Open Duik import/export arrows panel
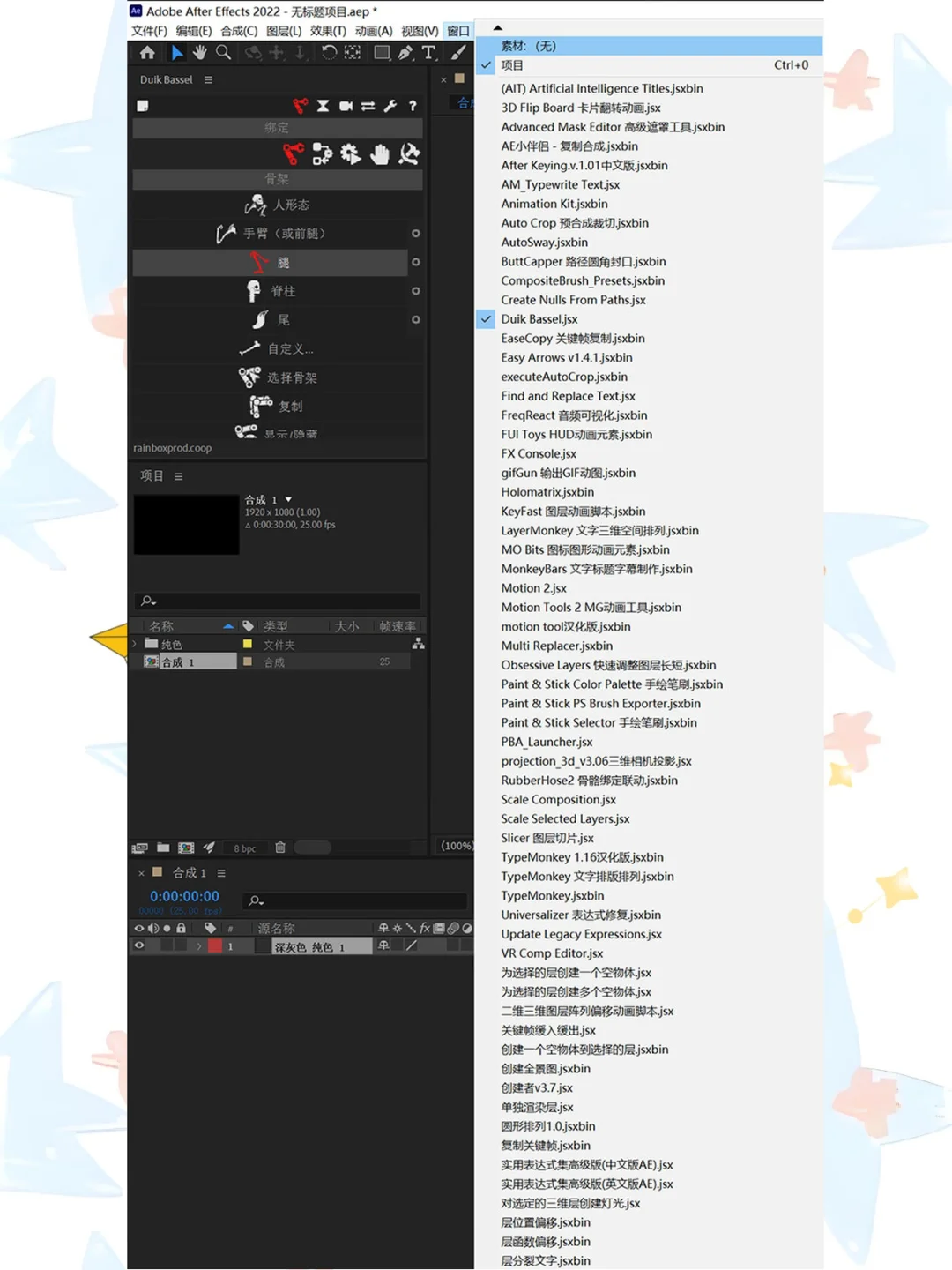Image resolution: width=952 pixels, height=1270 pixels. (x=368, y=106)
